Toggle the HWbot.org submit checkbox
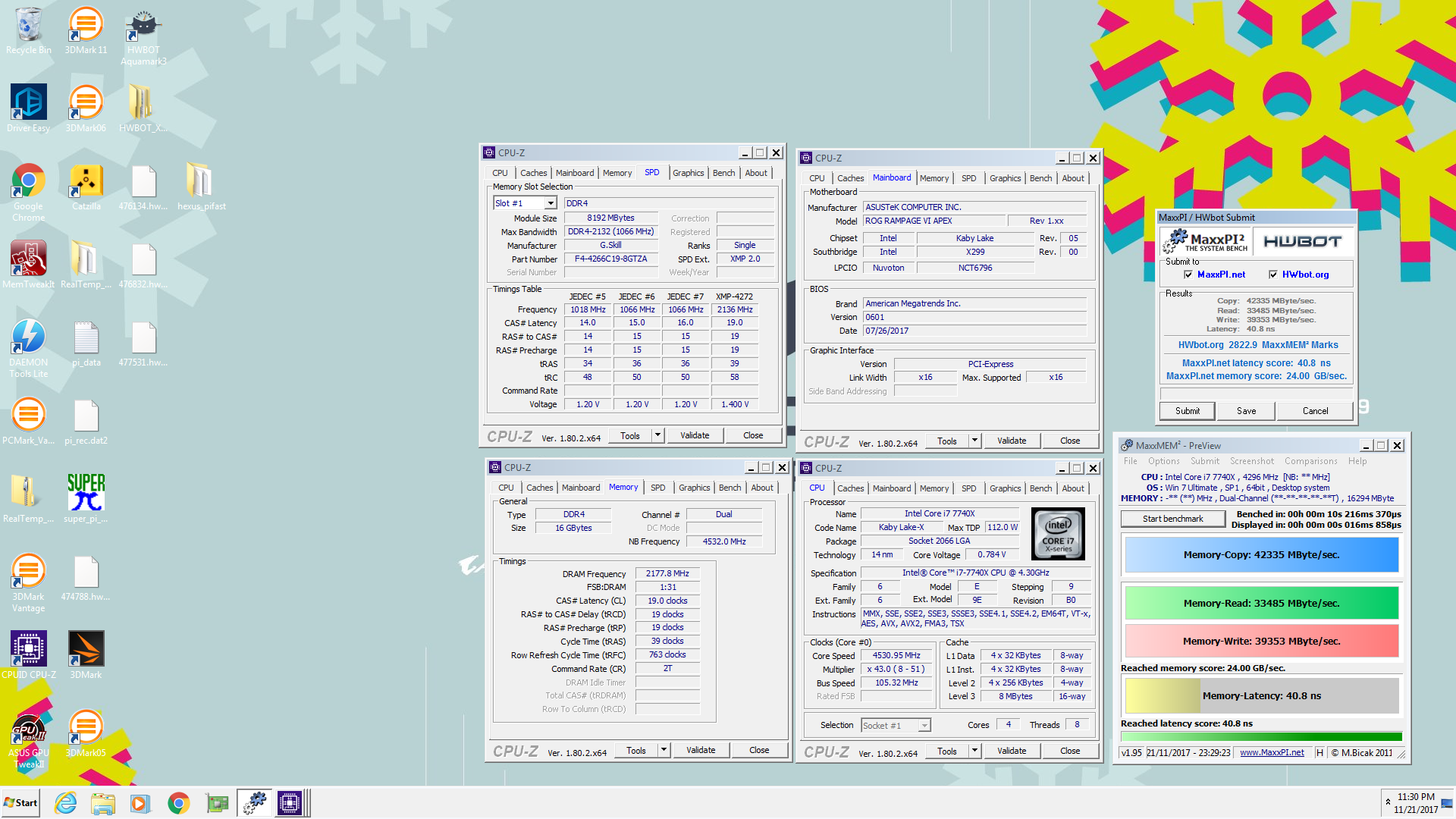Viewport: 1456px width, 819px height. 1273,275
